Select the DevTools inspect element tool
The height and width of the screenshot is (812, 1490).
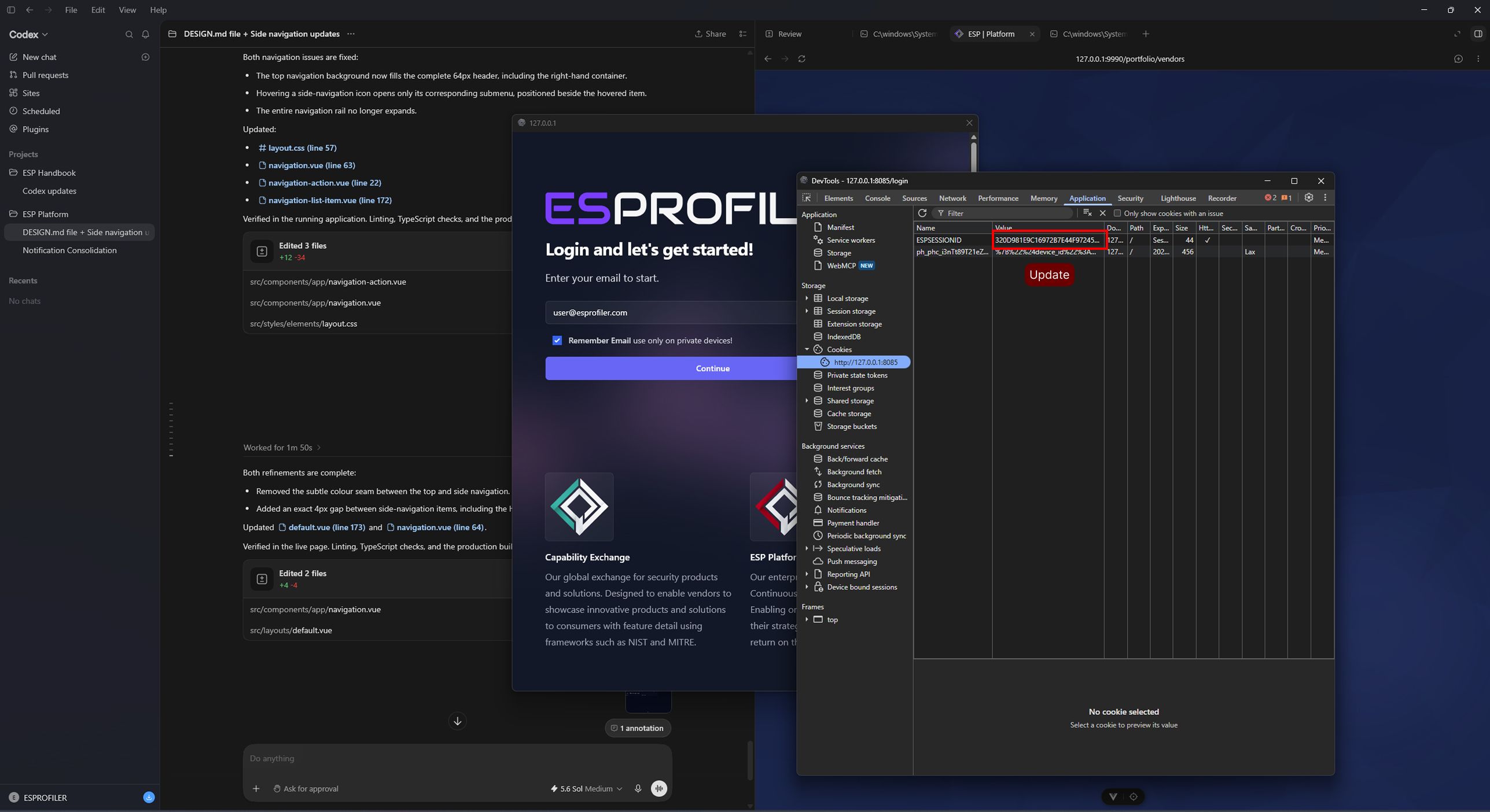[x=807, y=198]
